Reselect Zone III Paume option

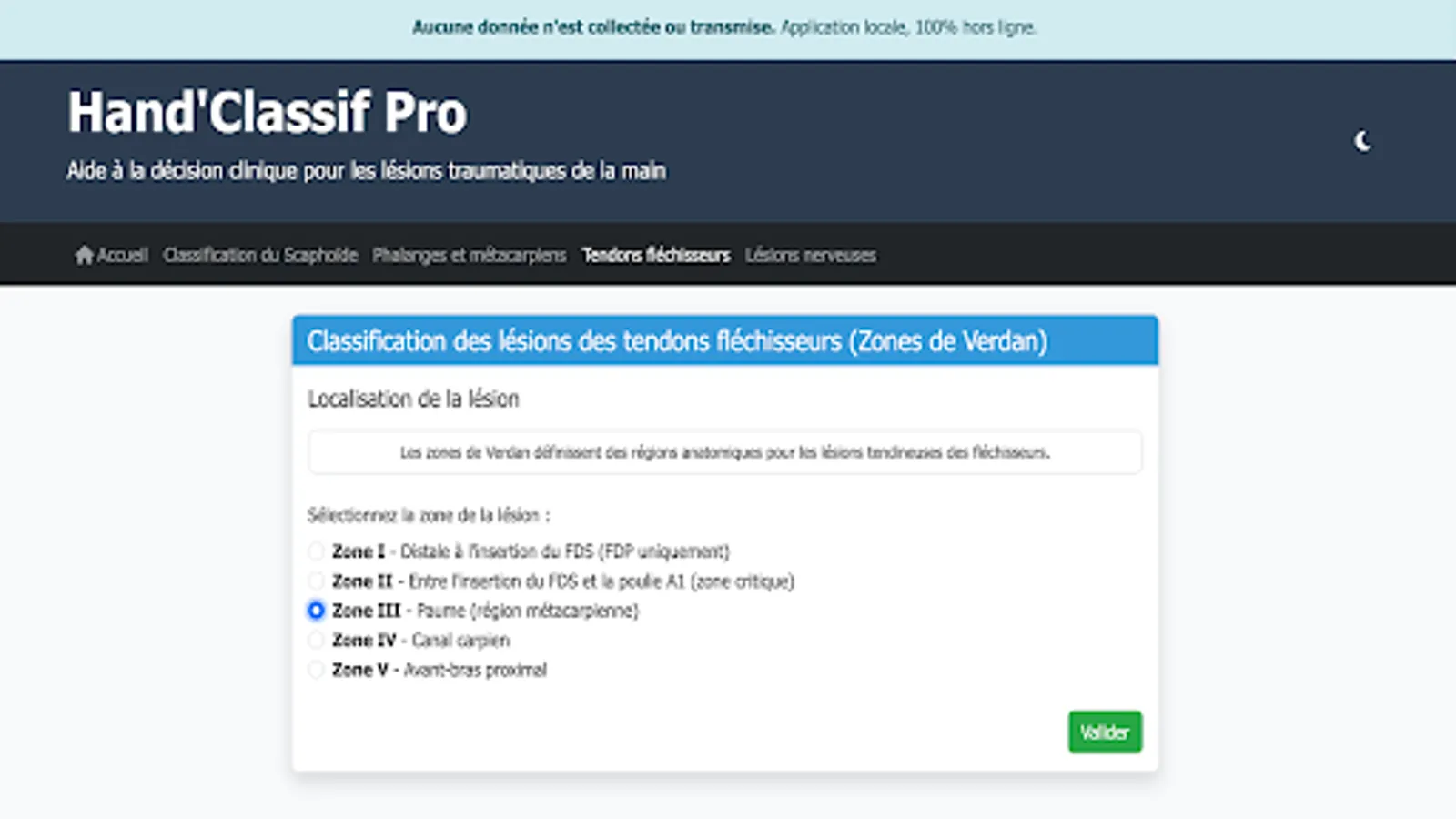[316, 611]
